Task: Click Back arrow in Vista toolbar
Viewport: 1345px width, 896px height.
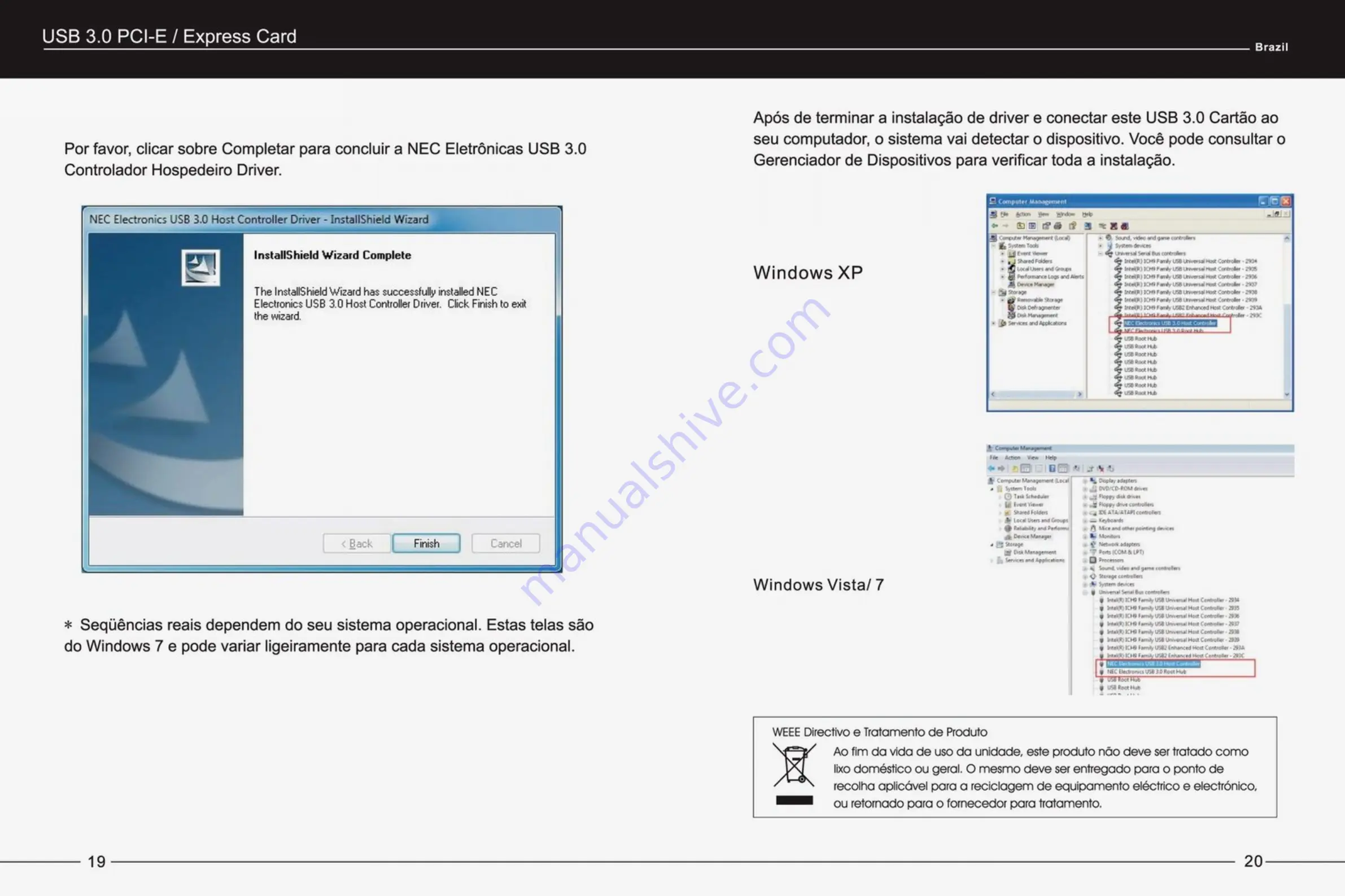Action: (x=992, y=469)
